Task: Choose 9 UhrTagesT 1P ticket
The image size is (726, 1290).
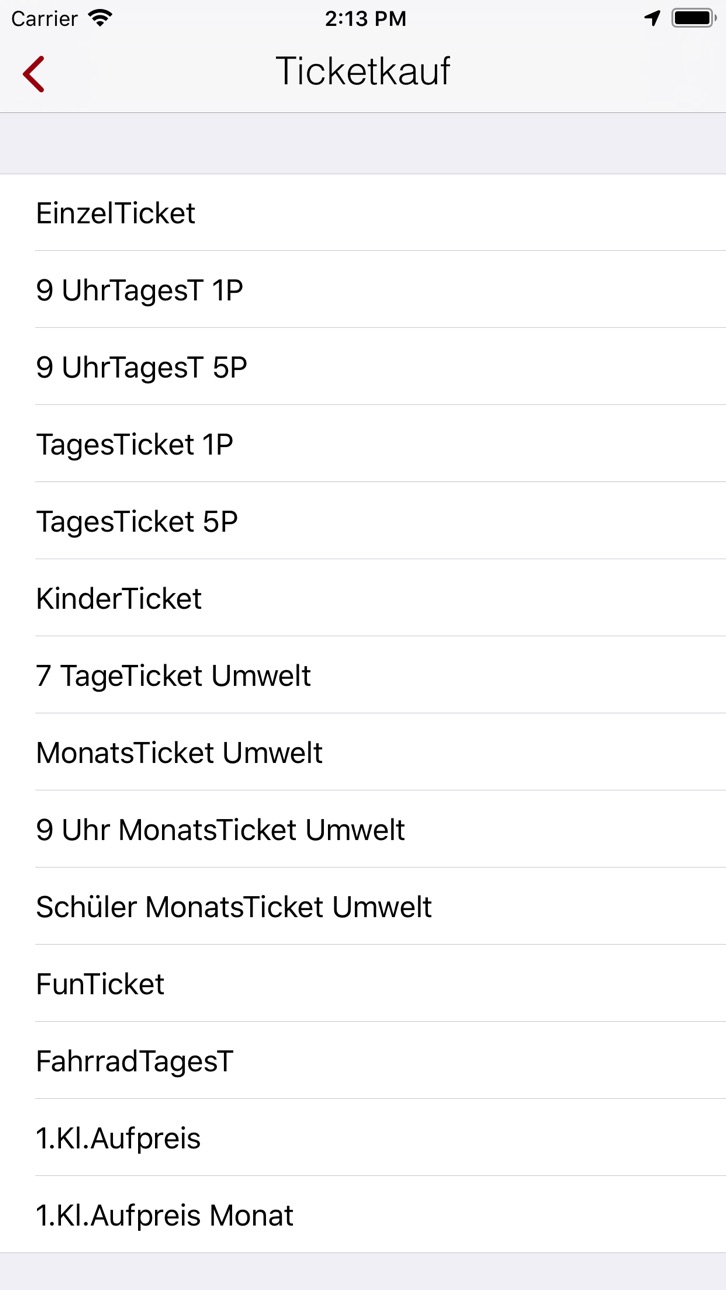Action: 363,290
